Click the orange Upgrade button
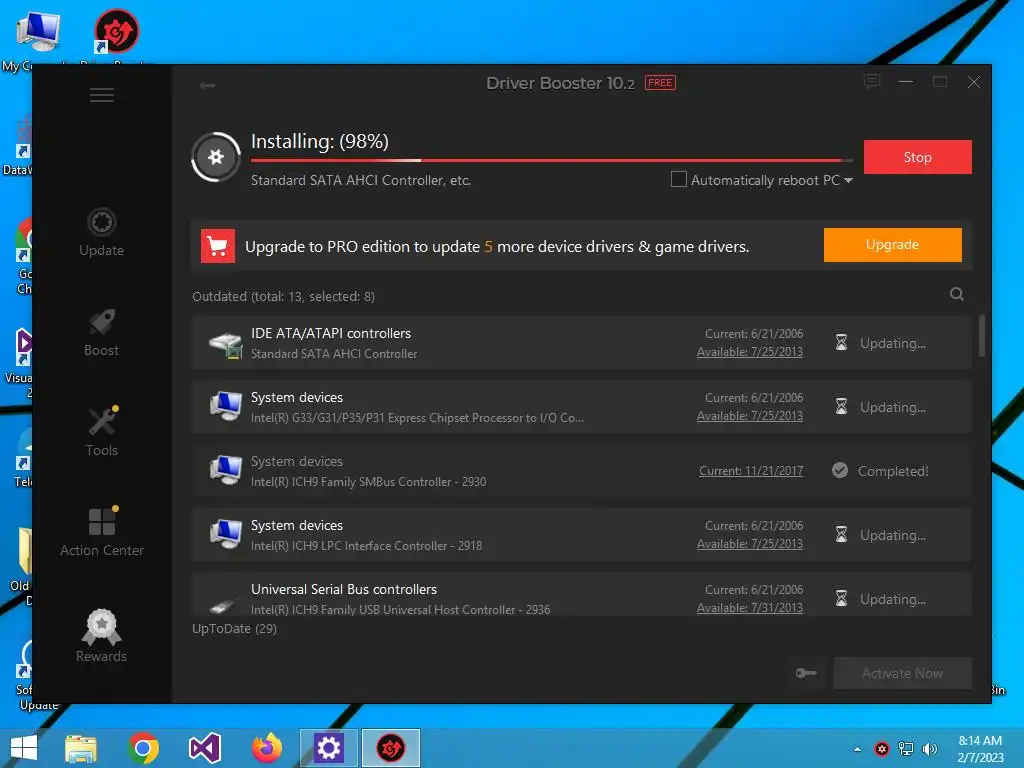1024x768 pixels. click(892, 245)
